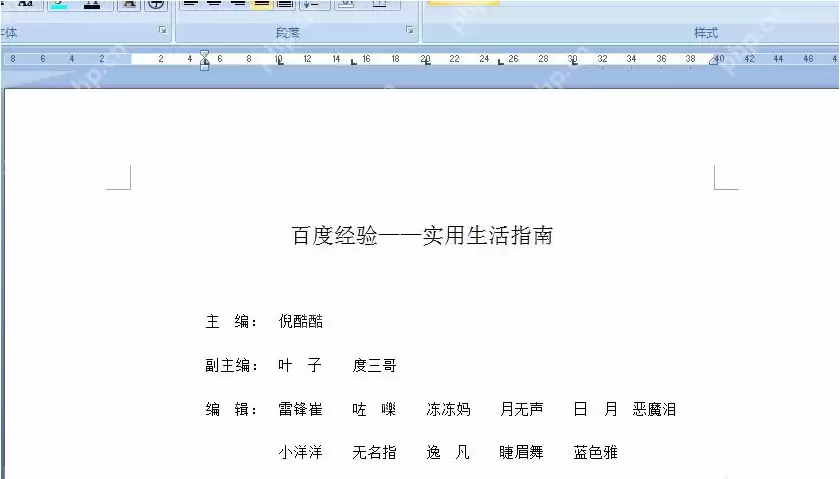Open the 段落 paragraph dialog launcher arrow

tap(410, 31)
